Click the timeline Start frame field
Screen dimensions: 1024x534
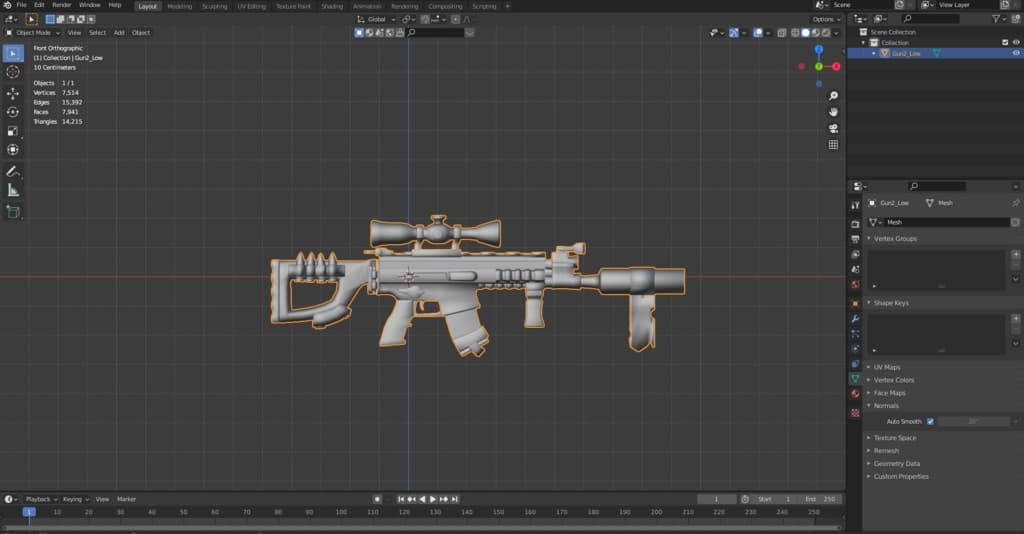coord(775,499)
